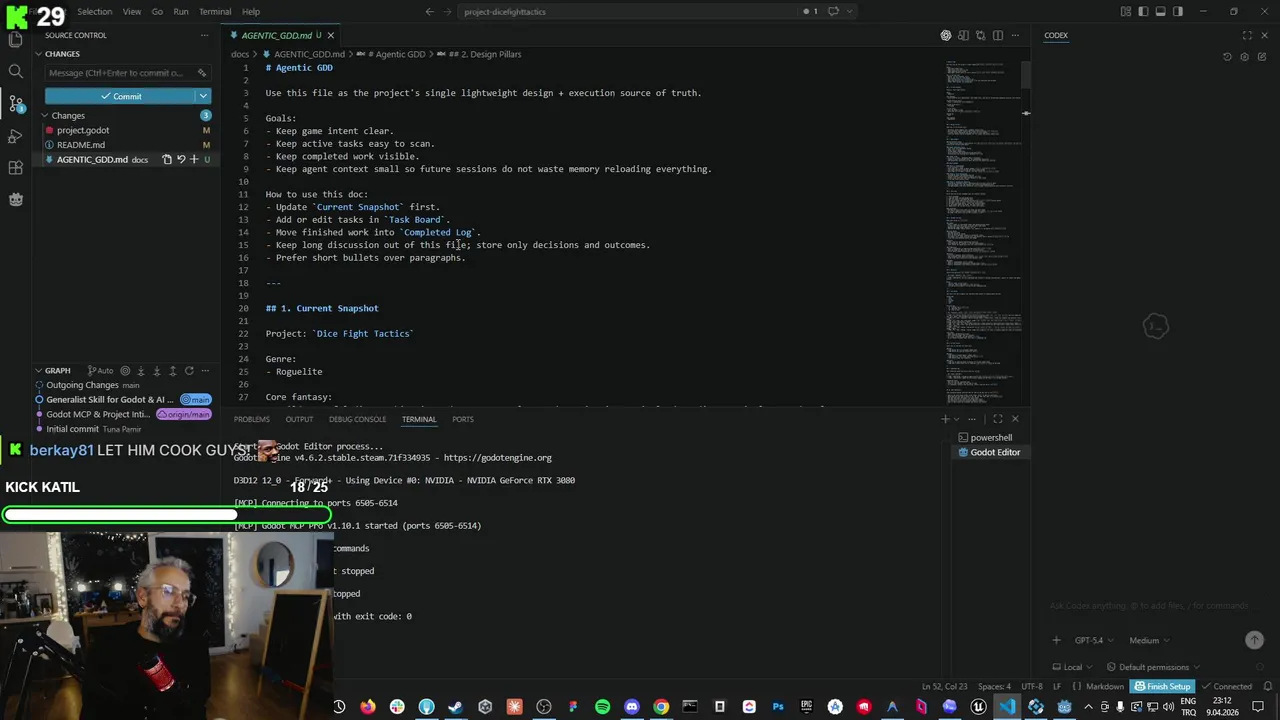Open Spotify from the Windows taskbar

click(x=602, y=707)
